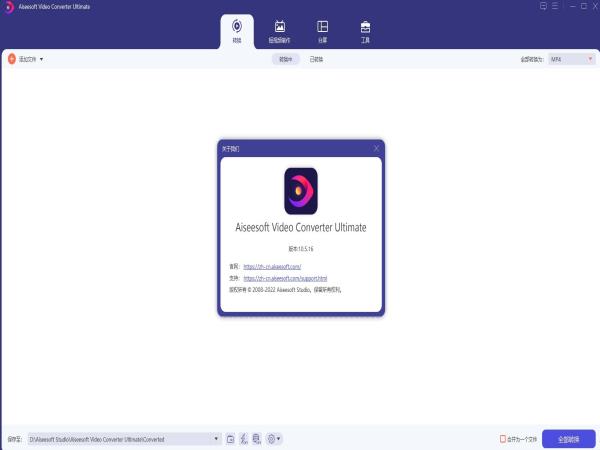
Task: Open the Converter tab icon
Action: pyautogui.click(x=236, y=26)
